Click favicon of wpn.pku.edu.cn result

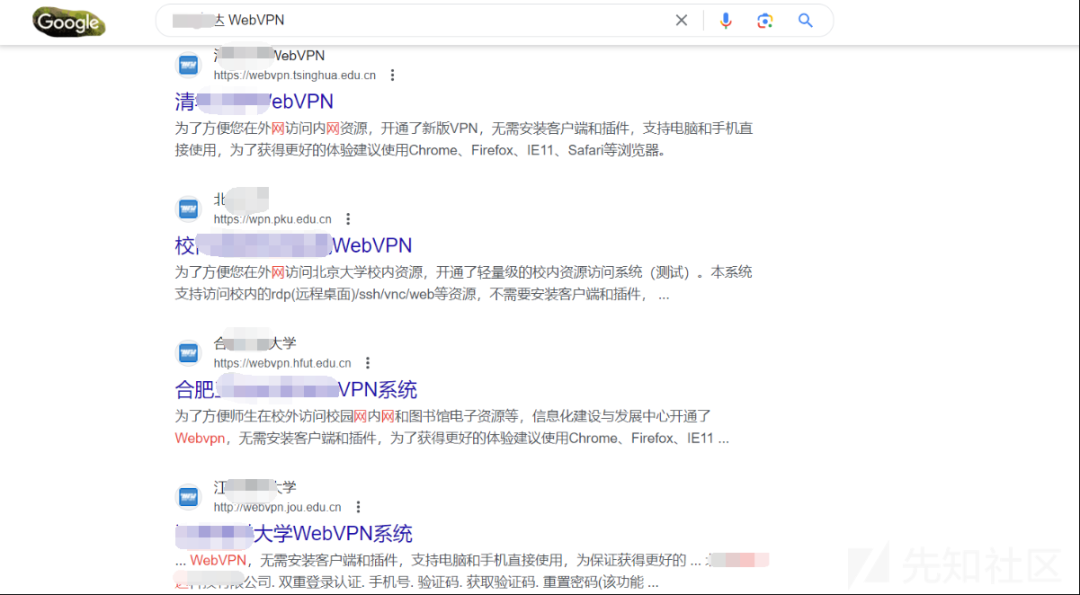[188, 209]
